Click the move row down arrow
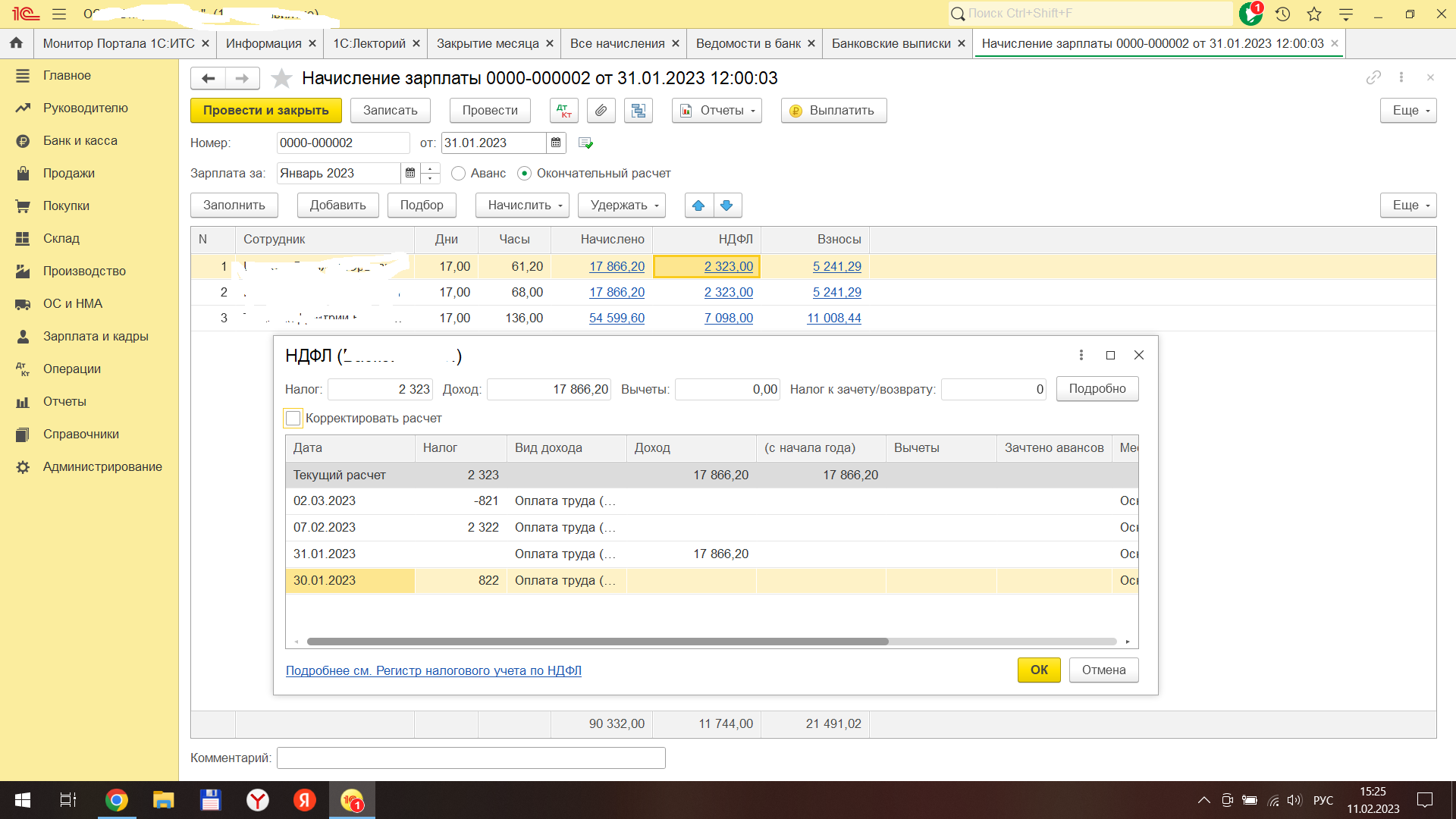Screen dimensions: 1456x819 726,206
